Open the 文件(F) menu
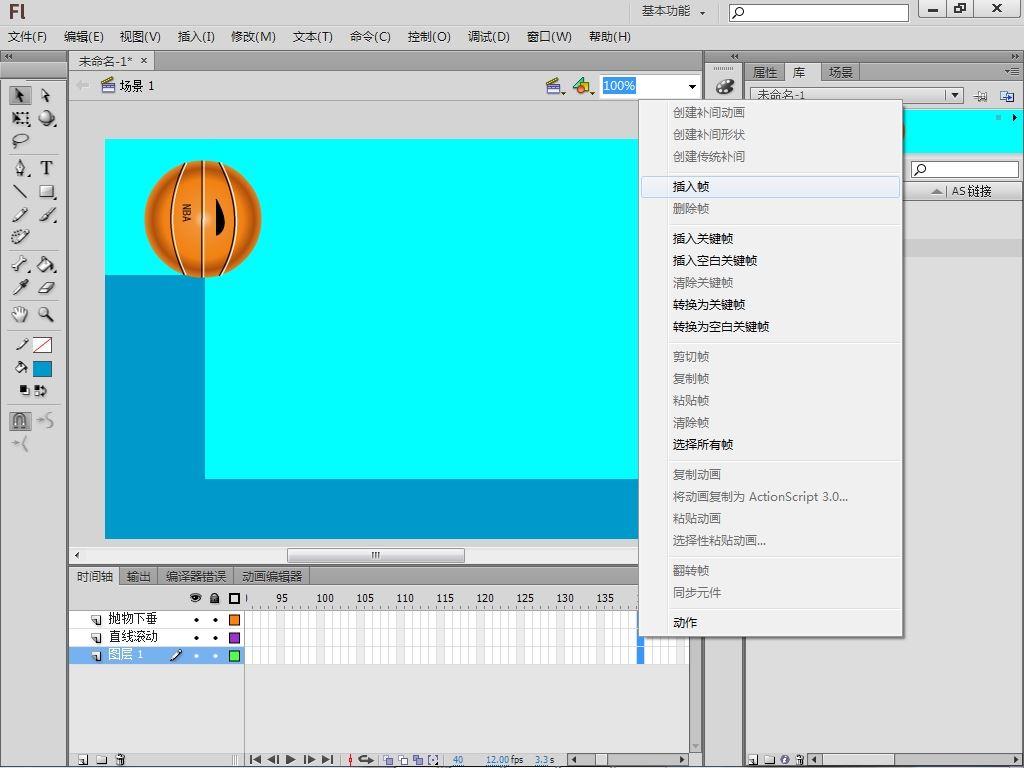 point(27,37)
